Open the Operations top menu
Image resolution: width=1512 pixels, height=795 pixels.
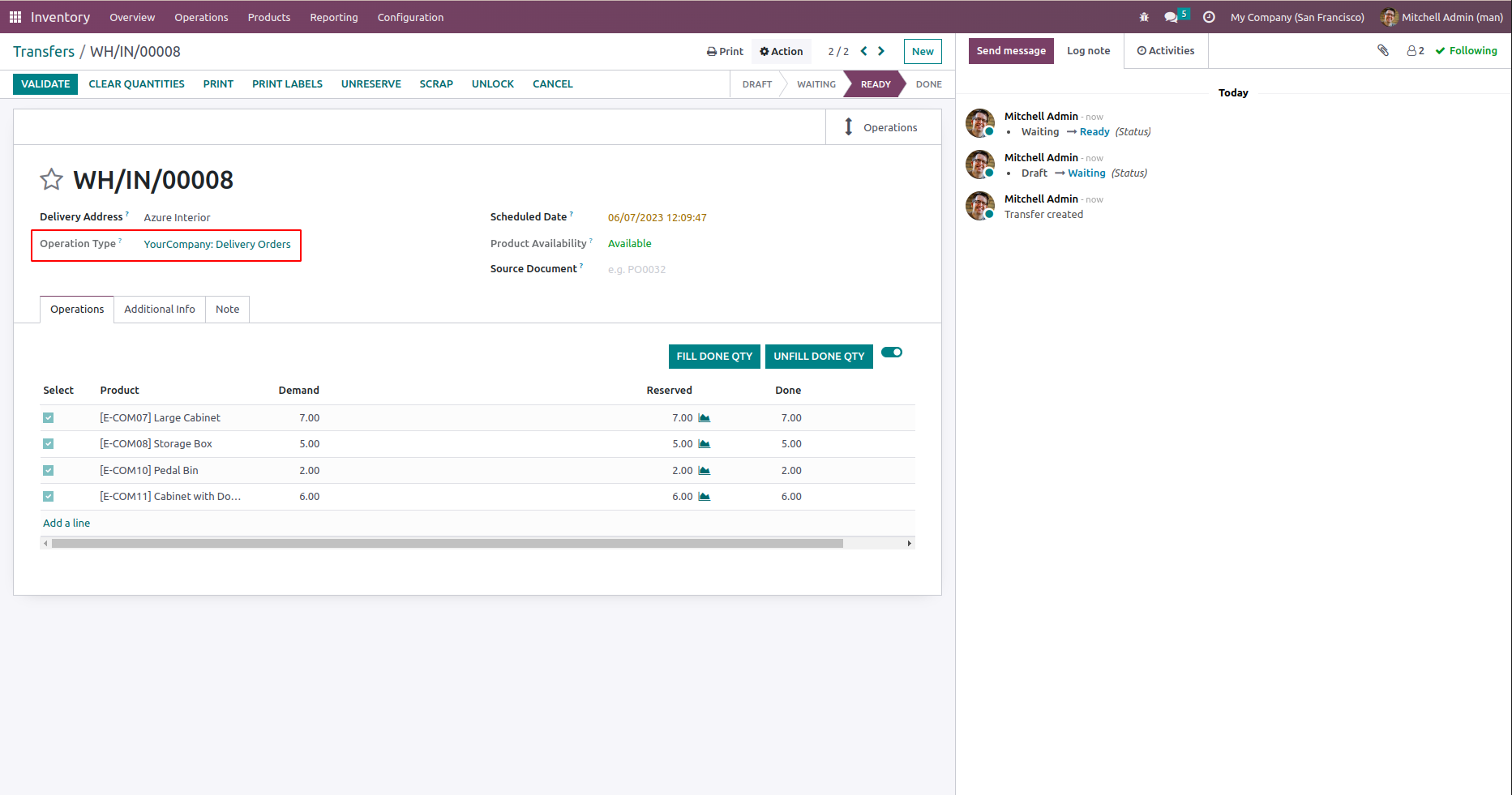pos(201,17)
